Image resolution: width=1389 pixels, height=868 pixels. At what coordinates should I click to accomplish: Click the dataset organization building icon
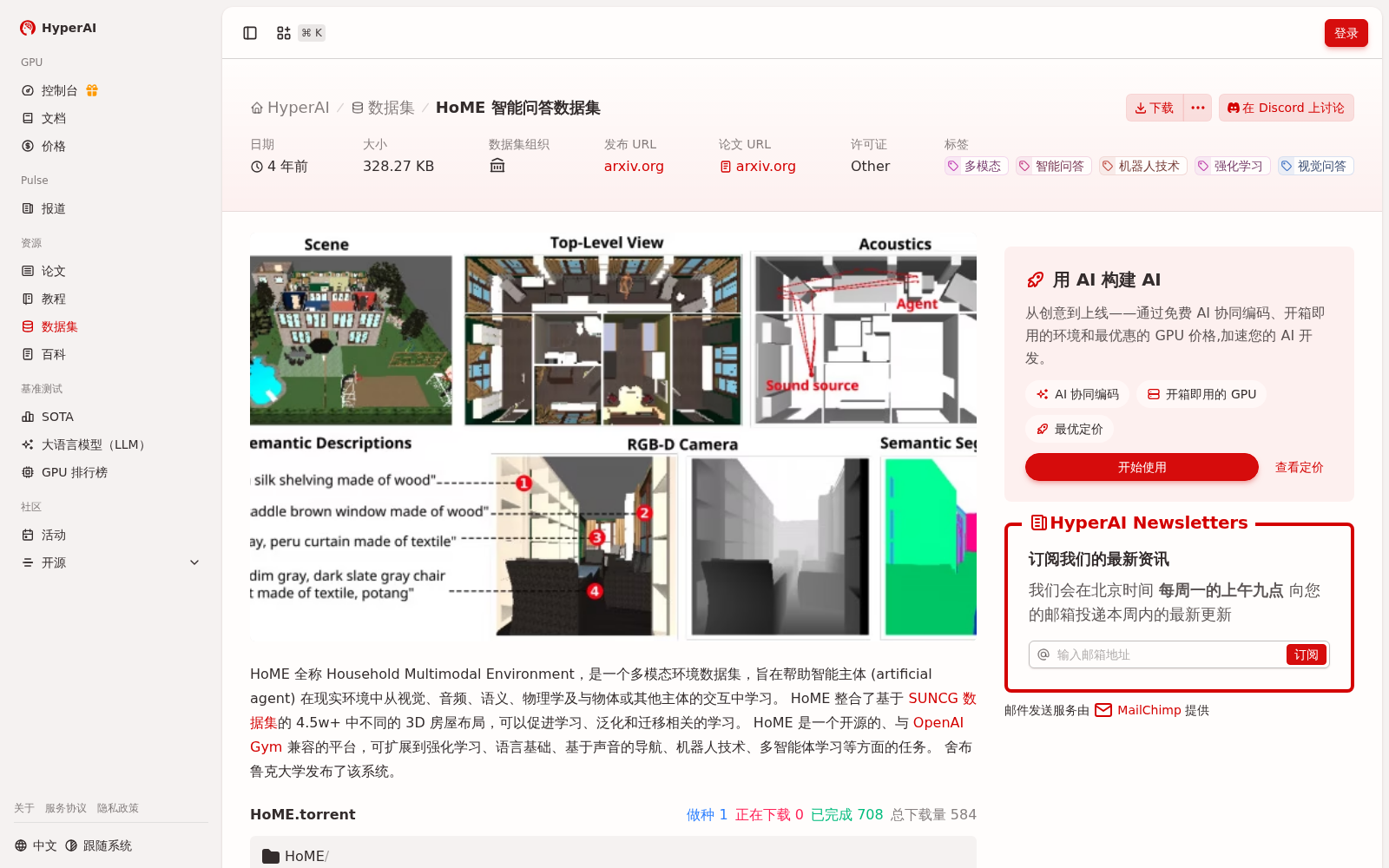pyautogui.click(x=497, y=166)
